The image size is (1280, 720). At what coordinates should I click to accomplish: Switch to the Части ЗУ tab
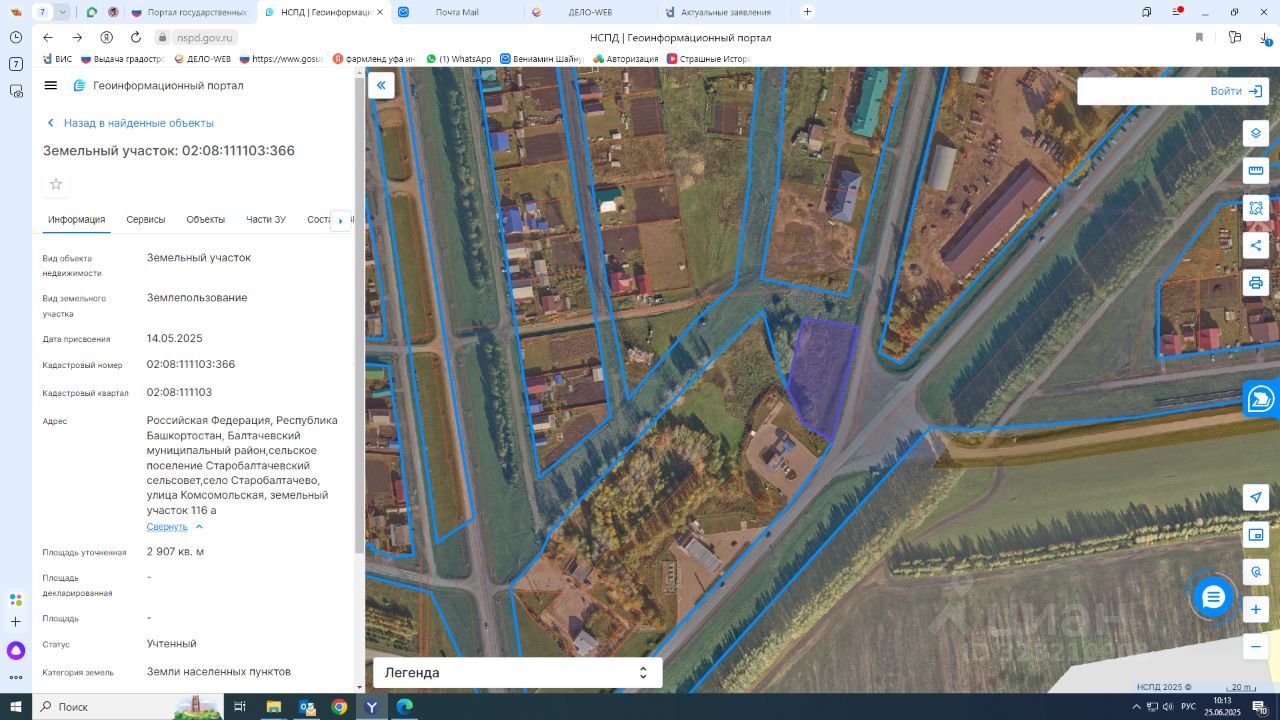coord(266,219)
